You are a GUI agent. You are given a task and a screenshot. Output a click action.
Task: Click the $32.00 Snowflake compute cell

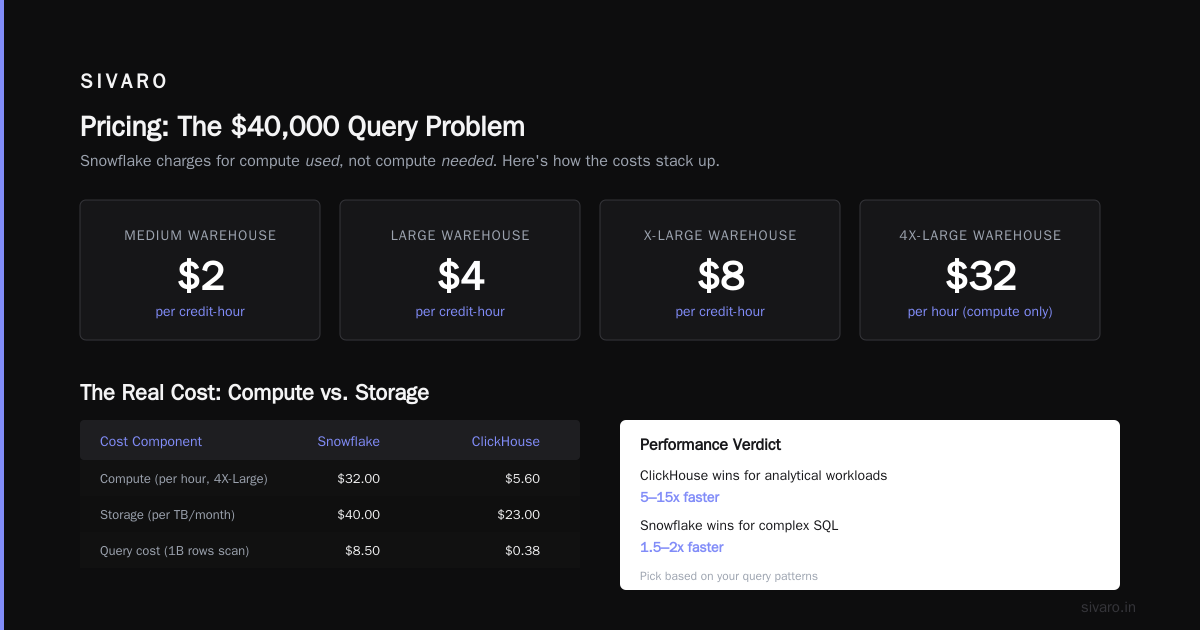tap(359, 479)
